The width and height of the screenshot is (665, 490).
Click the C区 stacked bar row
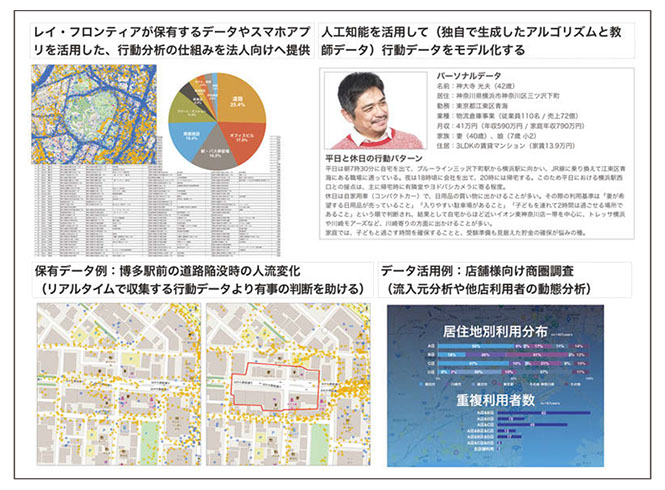(x=509, y=364)
